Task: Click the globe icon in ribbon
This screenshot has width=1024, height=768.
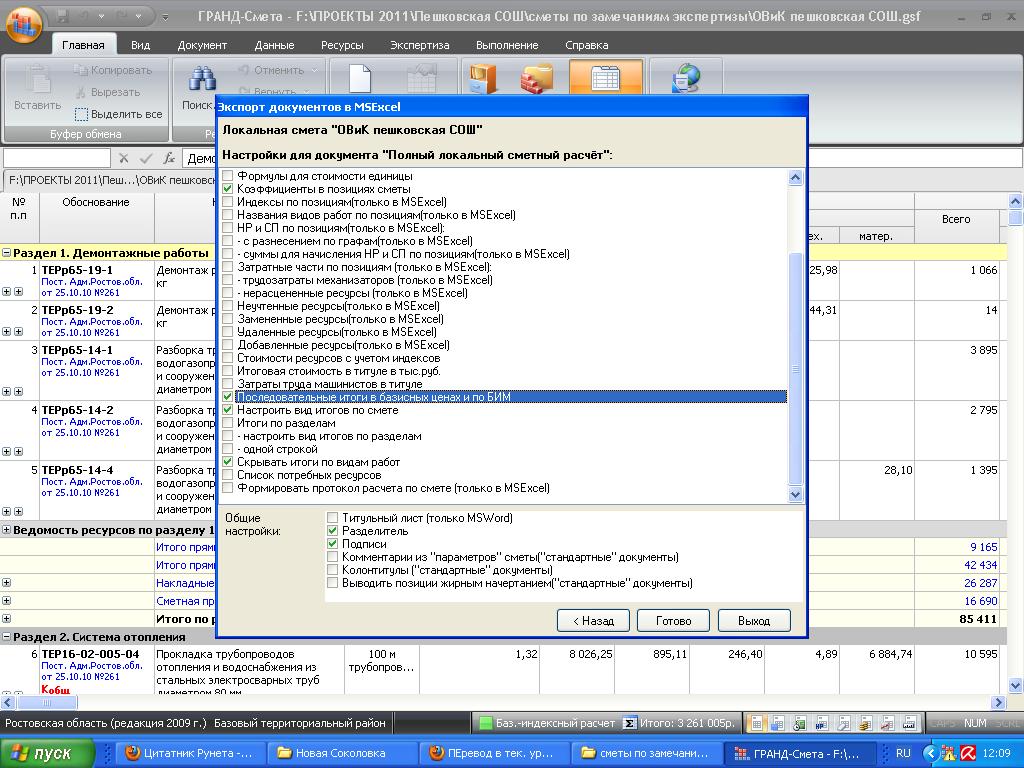Action: pos(686,79)
